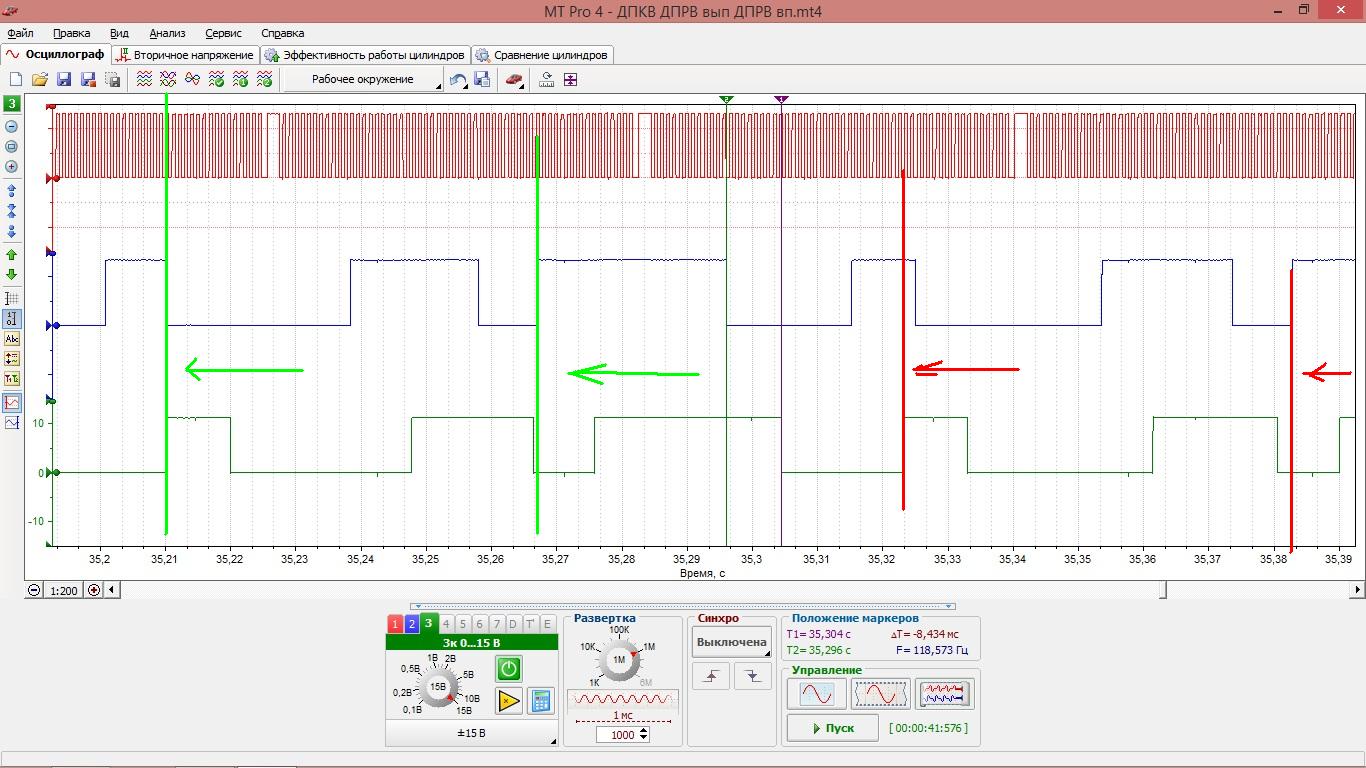Click the Пуск start button
1366x768 pixels.
point(832,728)
